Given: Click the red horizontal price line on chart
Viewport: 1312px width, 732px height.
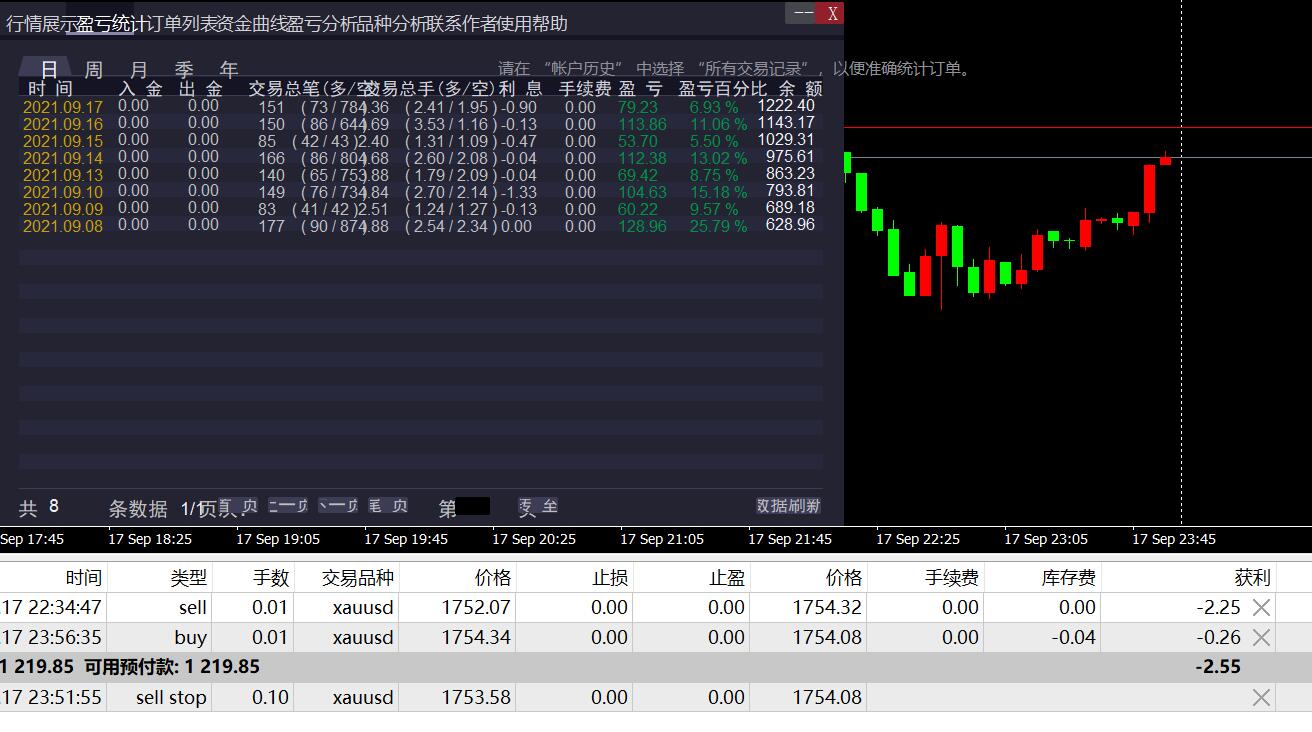Looking at the screenshot, I should coord(1078,127).
